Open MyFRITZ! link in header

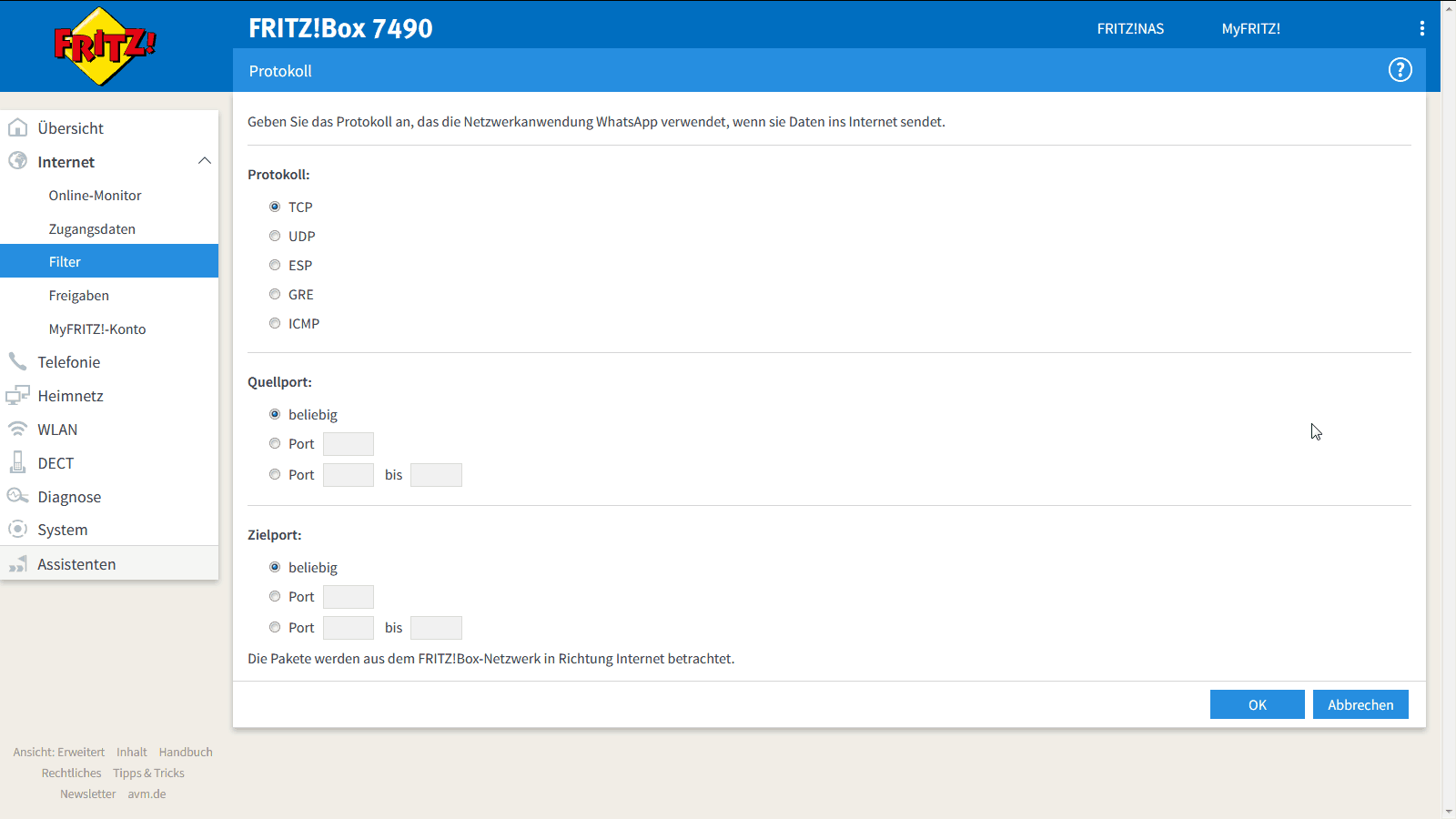pyautogui.click(x=1250, y=28)
